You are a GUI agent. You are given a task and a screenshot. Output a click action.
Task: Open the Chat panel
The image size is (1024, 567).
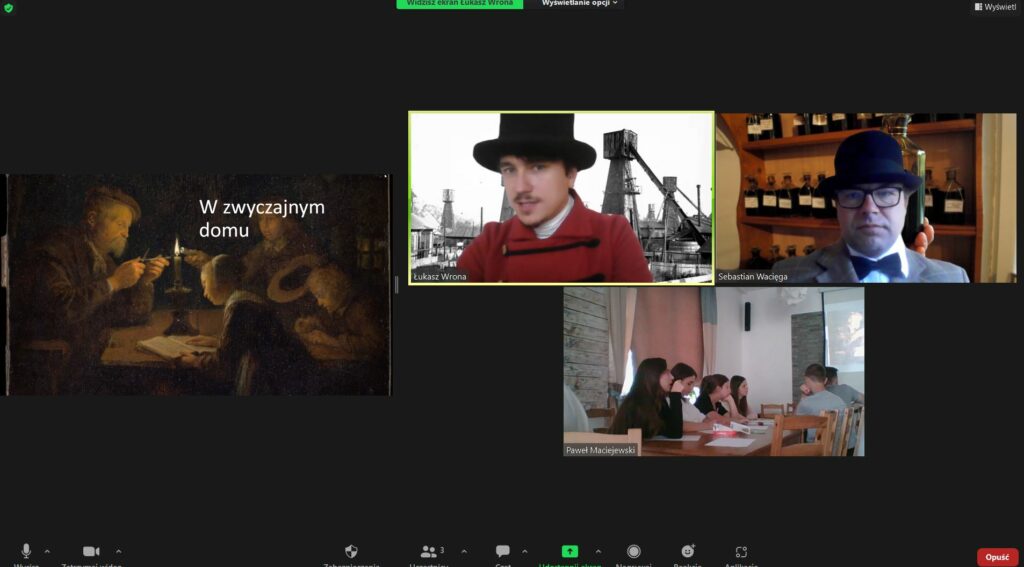point(502,552)
